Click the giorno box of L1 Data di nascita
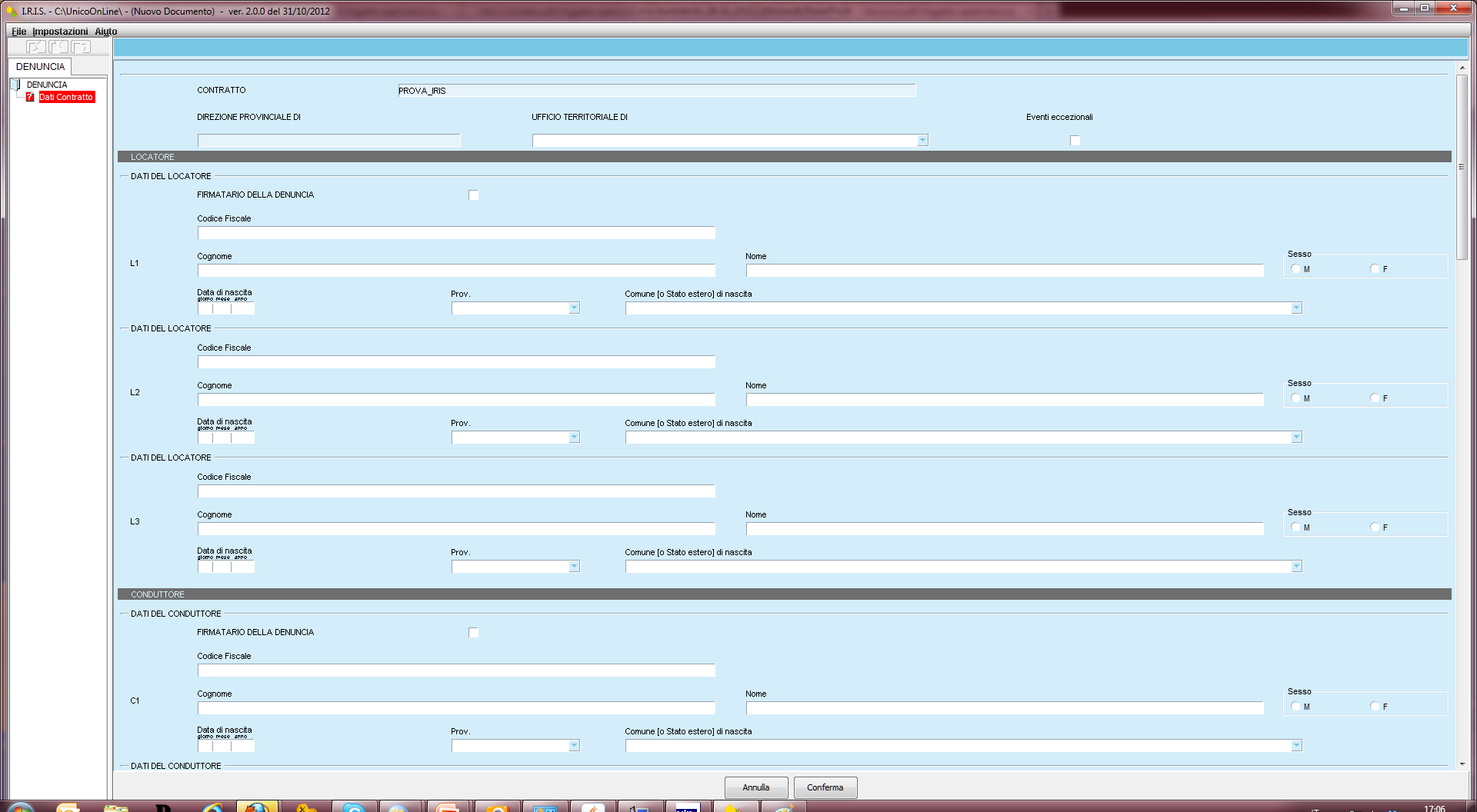The width and height of the screenshot is (1477, 812). point(205,308)
